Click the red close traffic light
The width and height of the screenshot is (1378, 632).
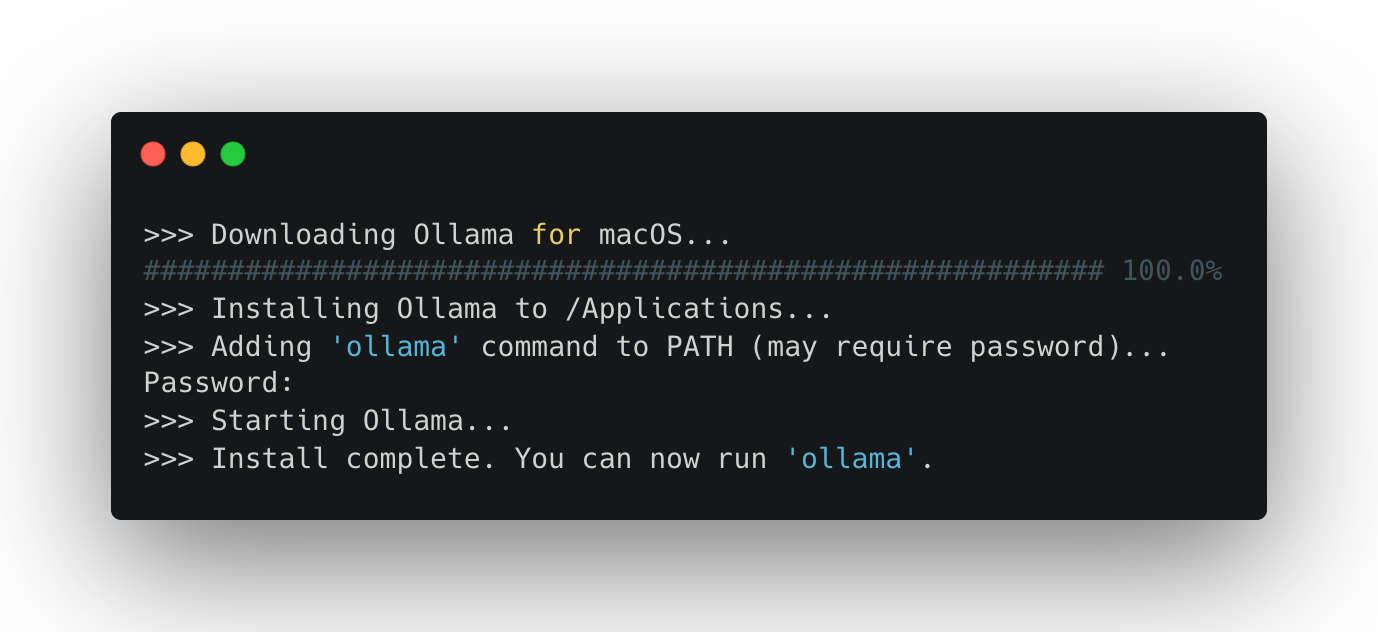pyautogui.click(x=153, y=154)
